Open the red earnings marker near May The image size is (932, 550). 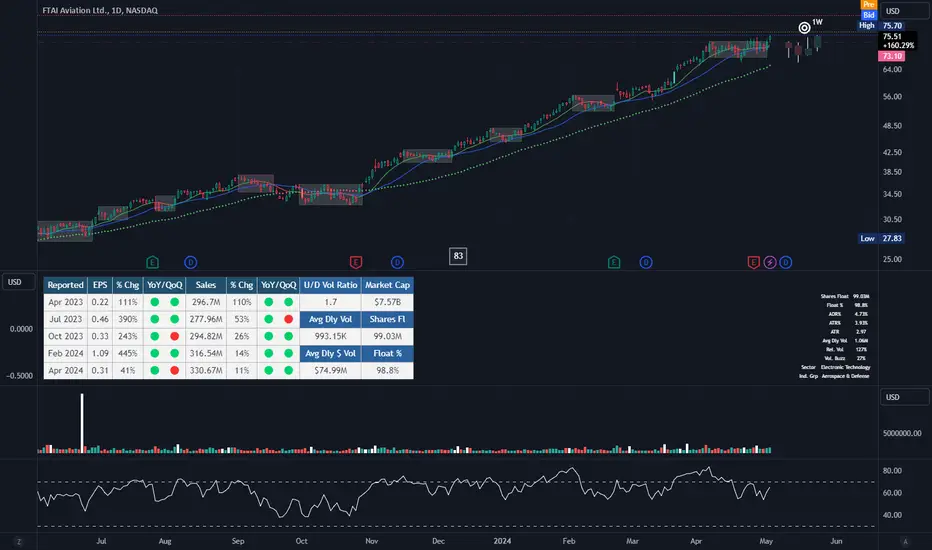(753, 262)
